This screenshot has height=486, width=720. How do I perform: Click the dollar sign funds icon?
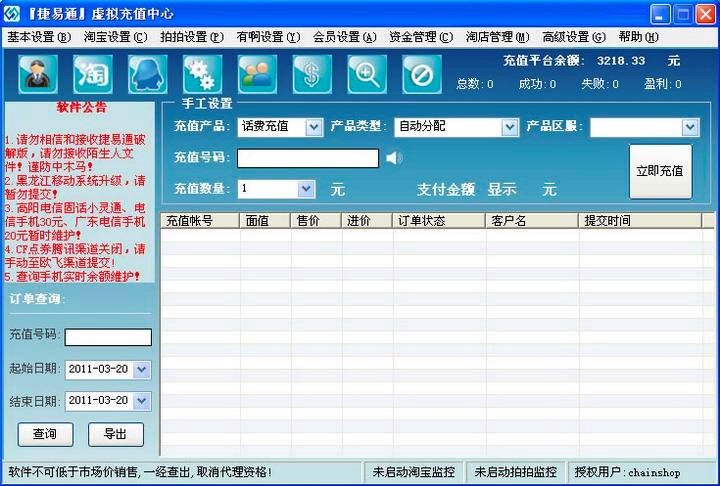[312, 74]
